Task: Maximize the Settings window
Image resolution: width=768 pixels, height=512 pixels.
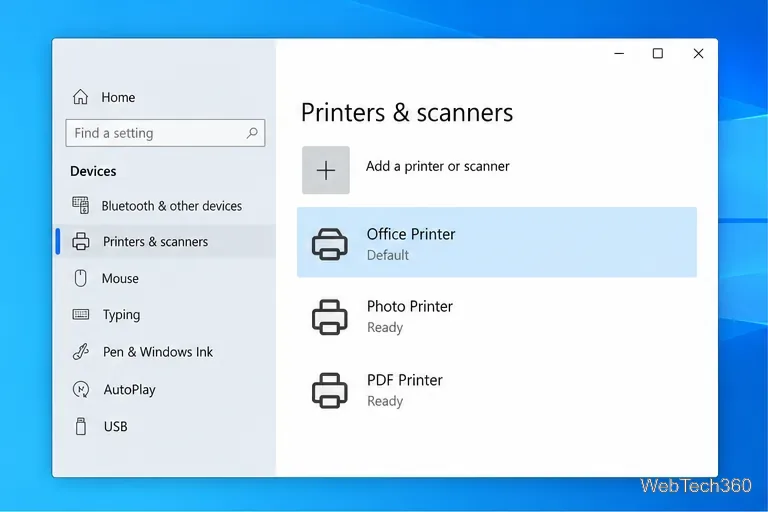Action: pos(658,53)
